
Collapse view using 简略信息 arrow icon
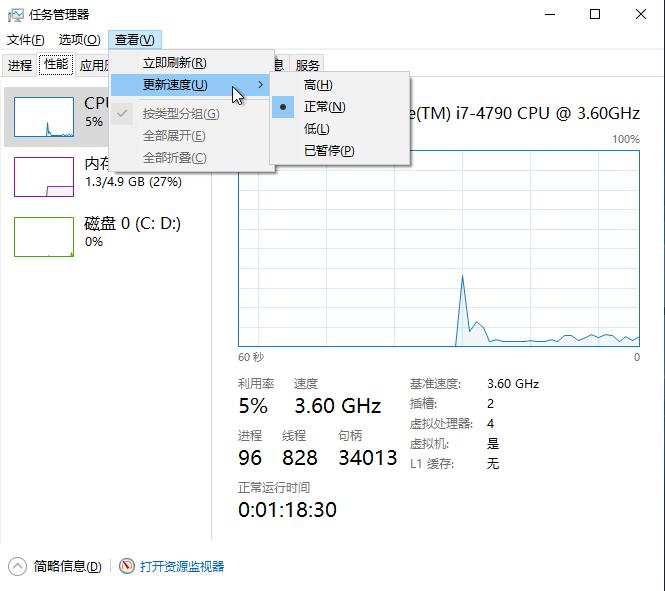17,566
